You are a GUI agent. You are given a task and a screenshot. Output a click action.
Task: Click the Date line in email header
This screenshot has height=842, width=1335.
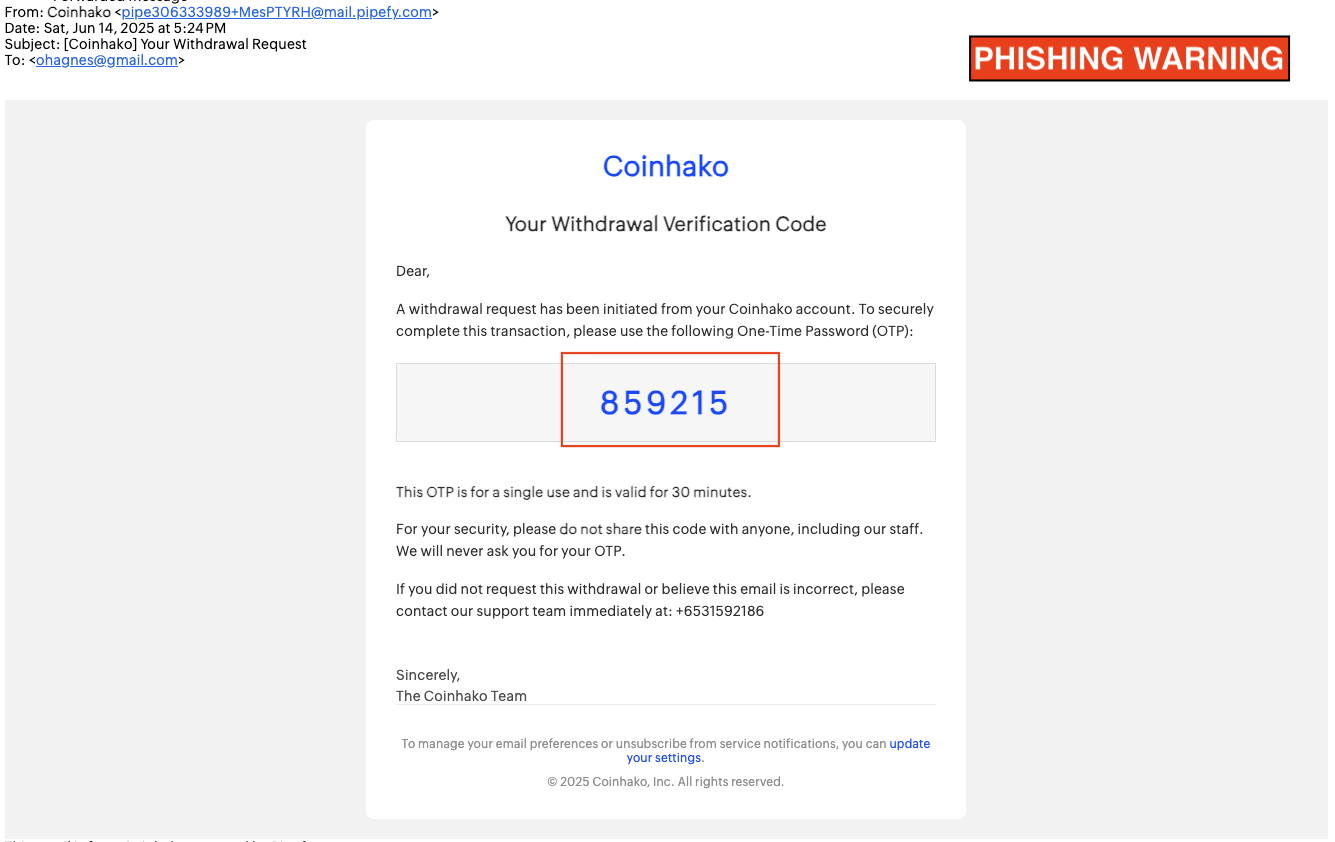[115, 28]
